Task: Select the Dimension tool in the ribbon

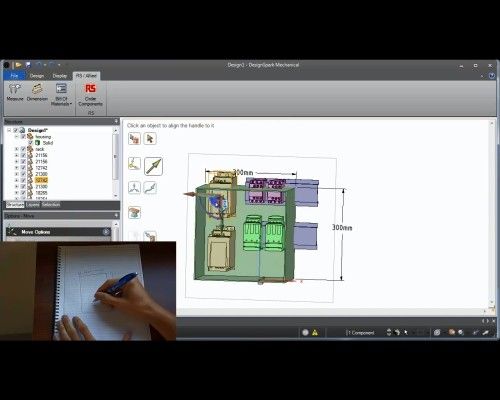Action: (37, 93)
